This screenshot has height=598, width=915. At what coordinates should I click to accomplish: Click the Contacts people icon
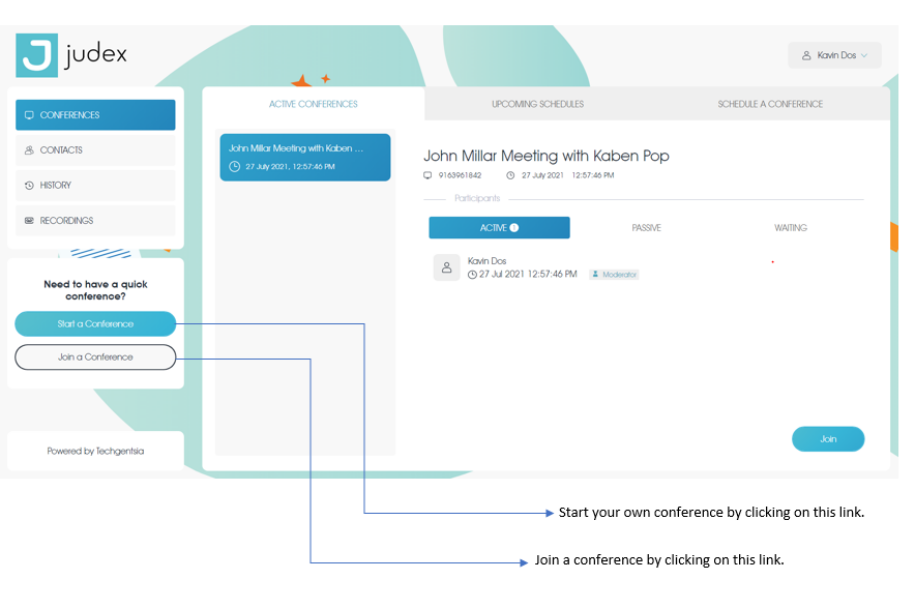(29, 150)
